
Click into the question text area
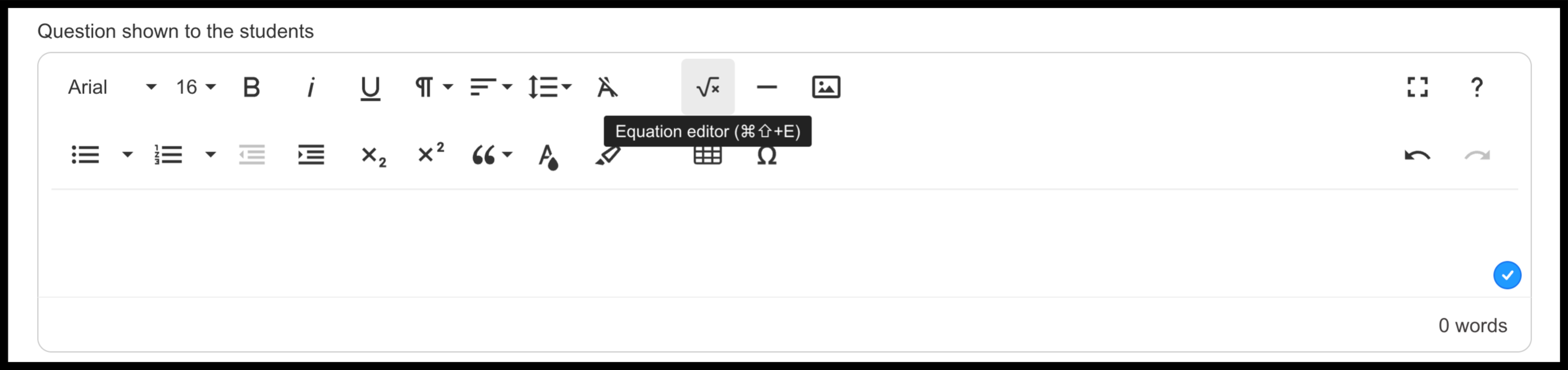pos(784,243)
